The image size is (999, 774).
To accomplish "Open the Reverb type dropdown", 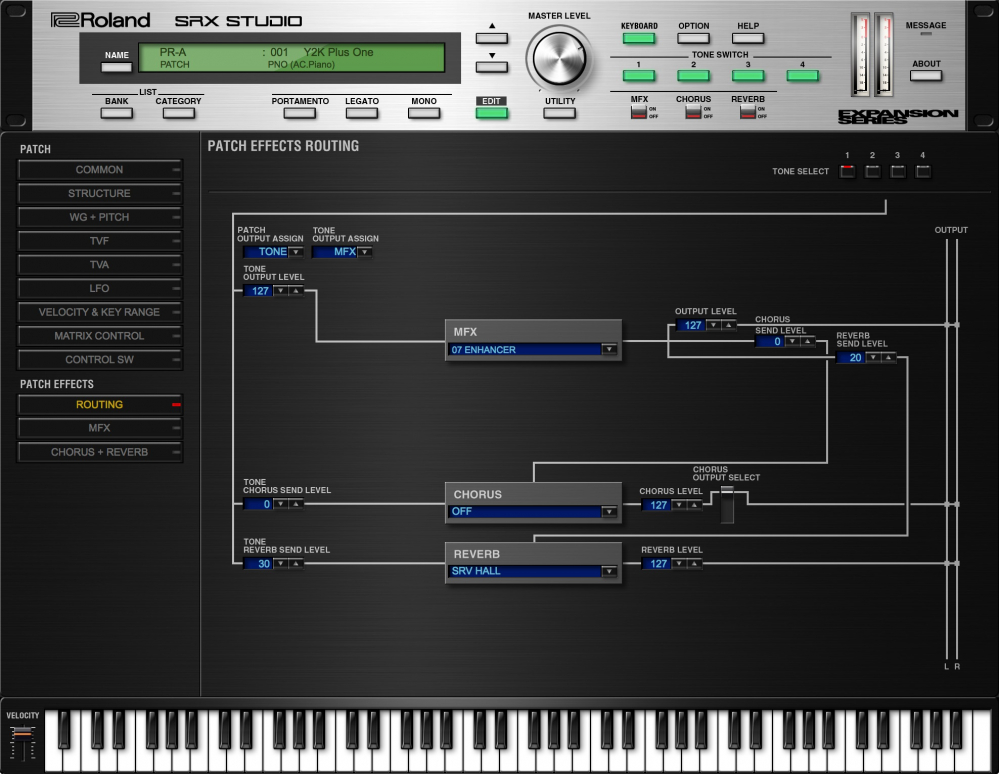I will [608, 571].
